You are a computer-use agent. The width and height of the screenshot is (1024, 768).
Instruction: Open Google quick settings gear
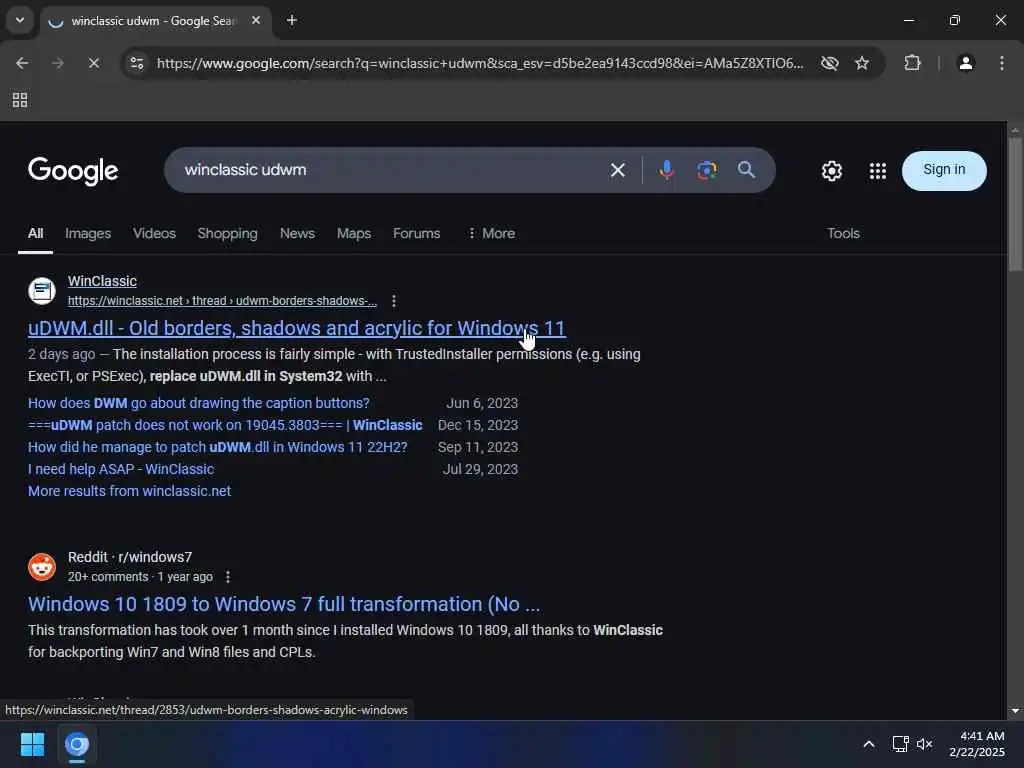pos(831,171)
